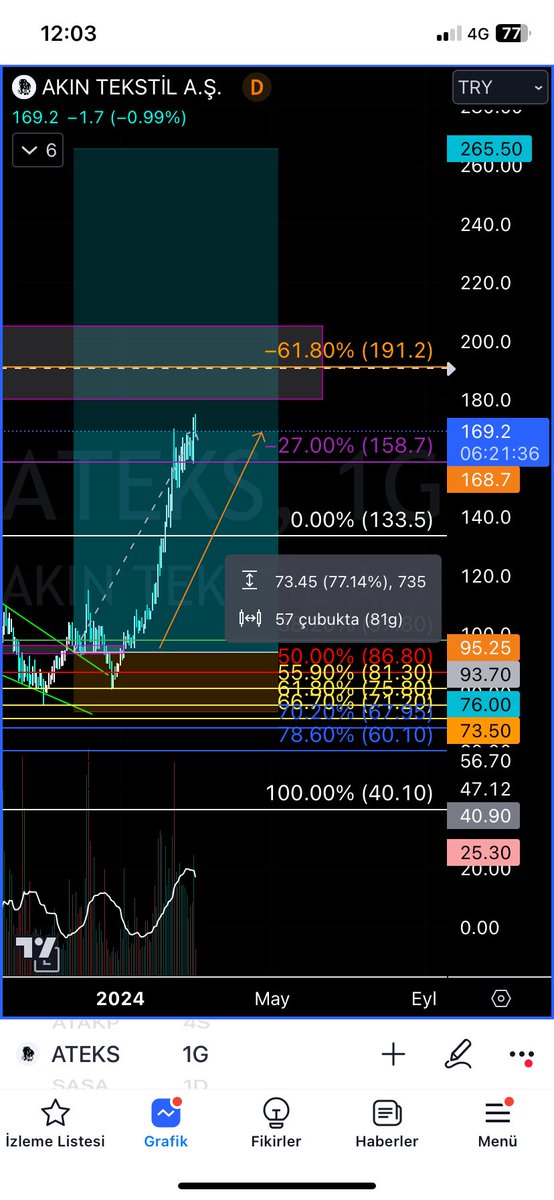The height and width of the screenshot is (1200, 554).
Task: Select the 100.00% (40.10) Fibonacci level
Action: (x=349, y=793)
